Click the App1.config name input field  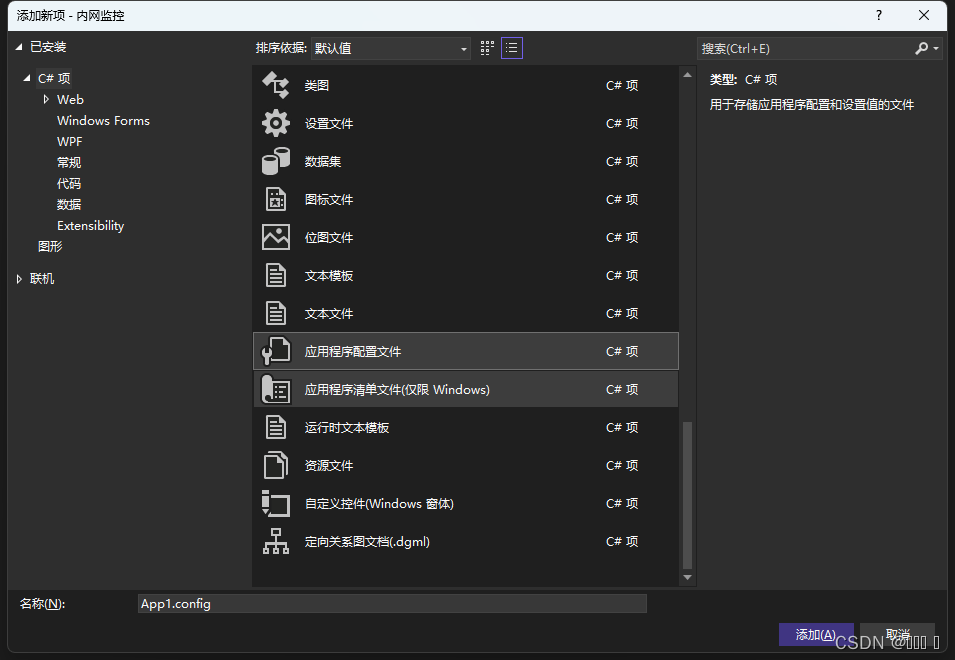pos(392,603)
